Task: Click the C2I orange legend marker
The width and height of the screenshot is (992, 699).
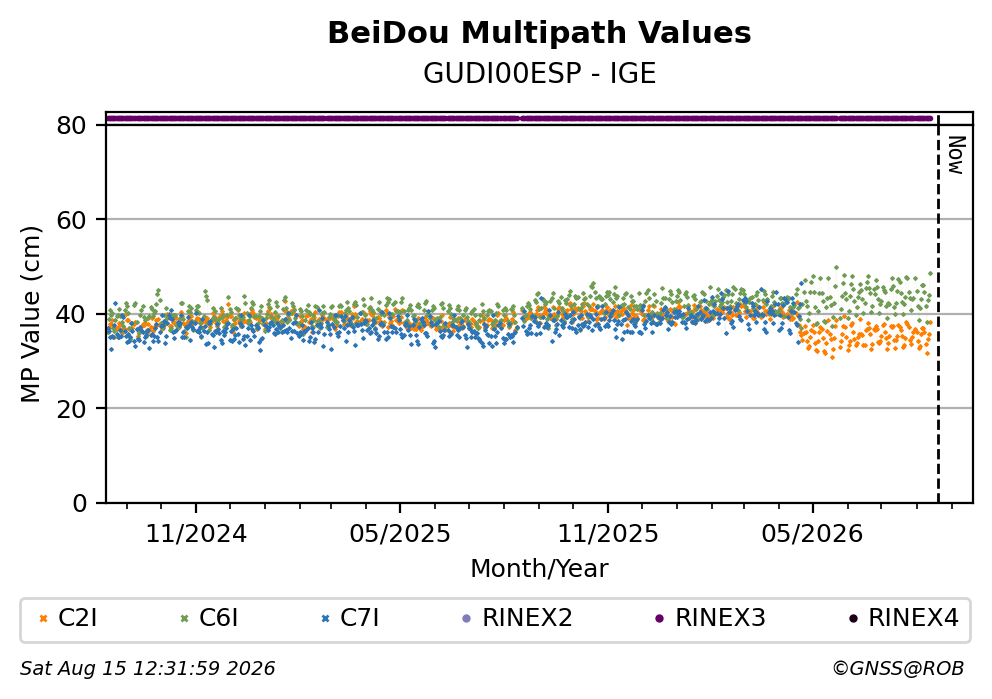Action: [44, 619]
